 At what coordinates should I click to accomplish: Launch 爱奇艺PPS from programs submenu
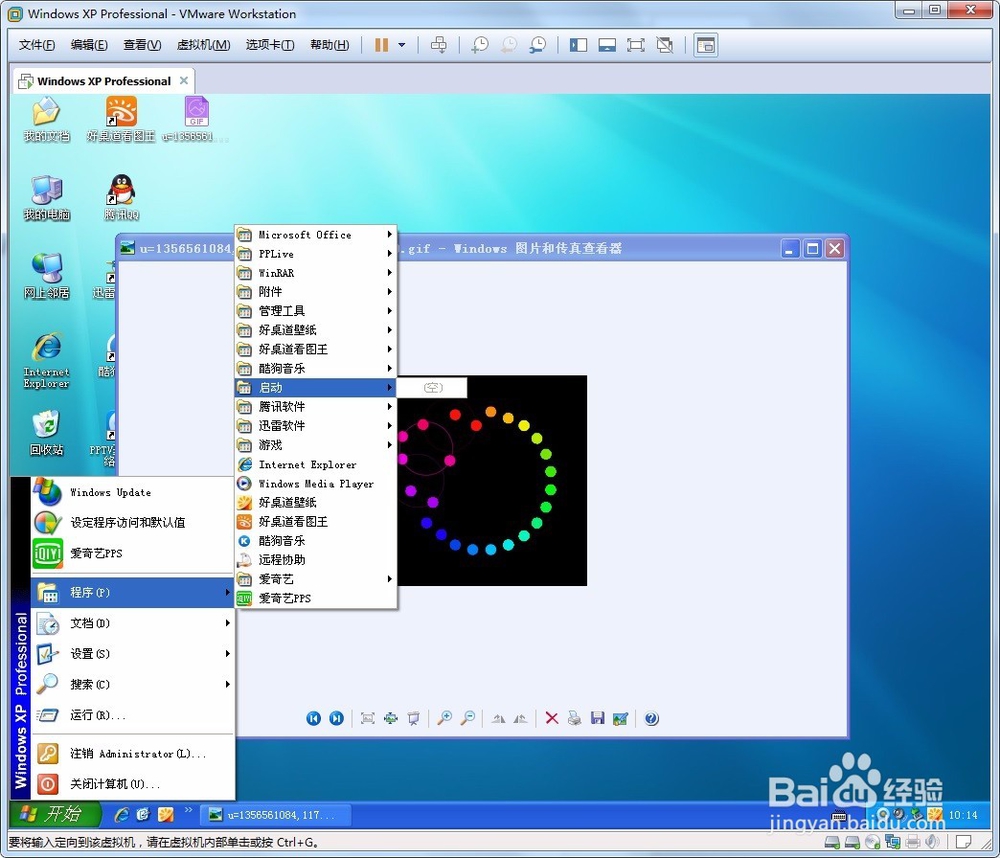point(316,598)
